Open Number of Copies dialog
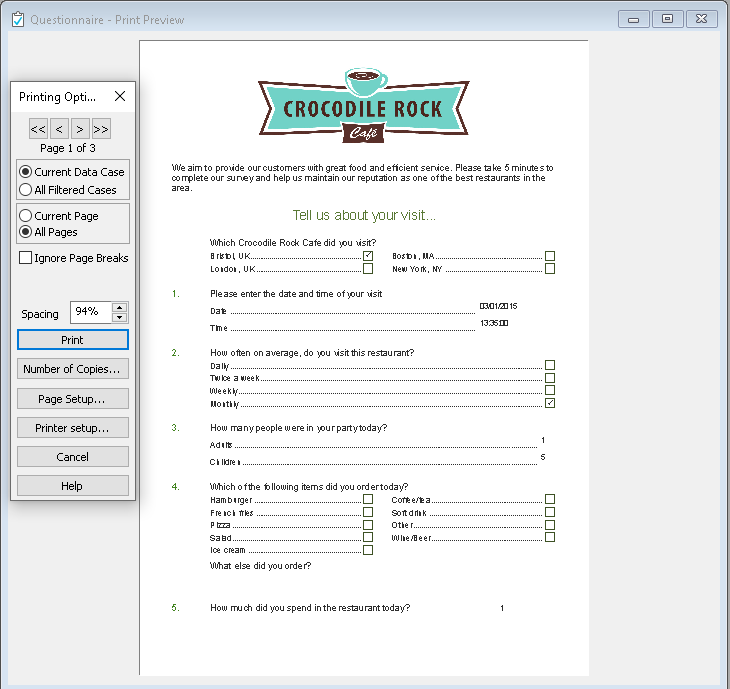The width and height of the screenshot is (730, 689). [73, 369]
